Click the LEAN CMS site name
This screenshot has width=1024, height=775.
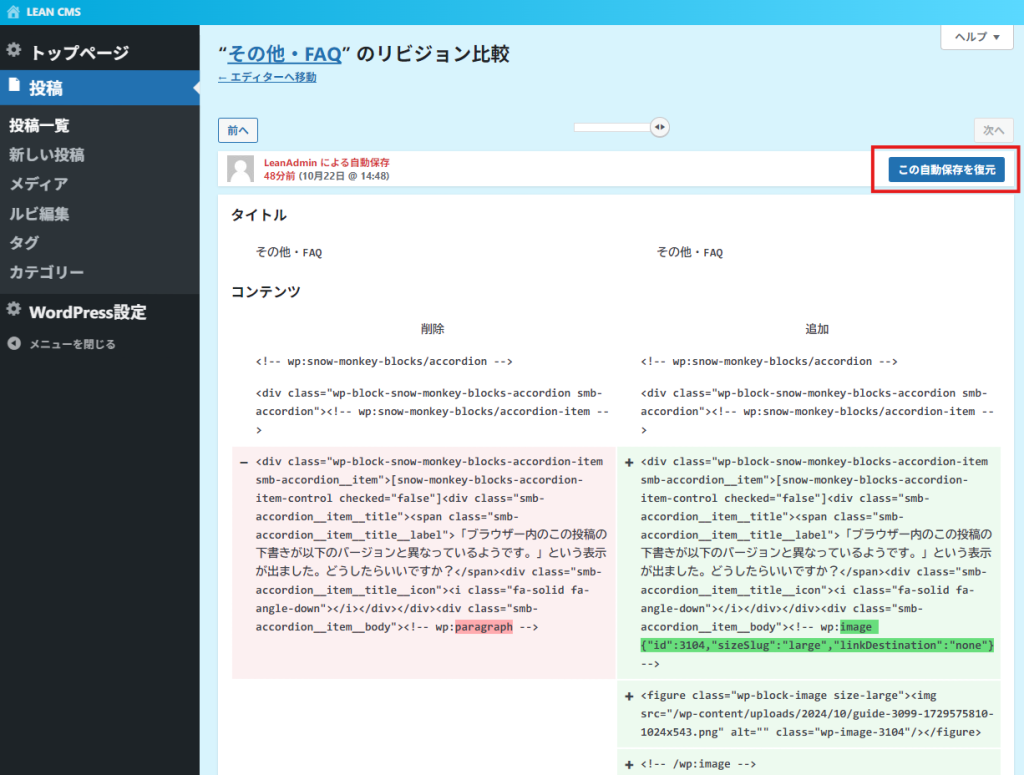(54, 12)
